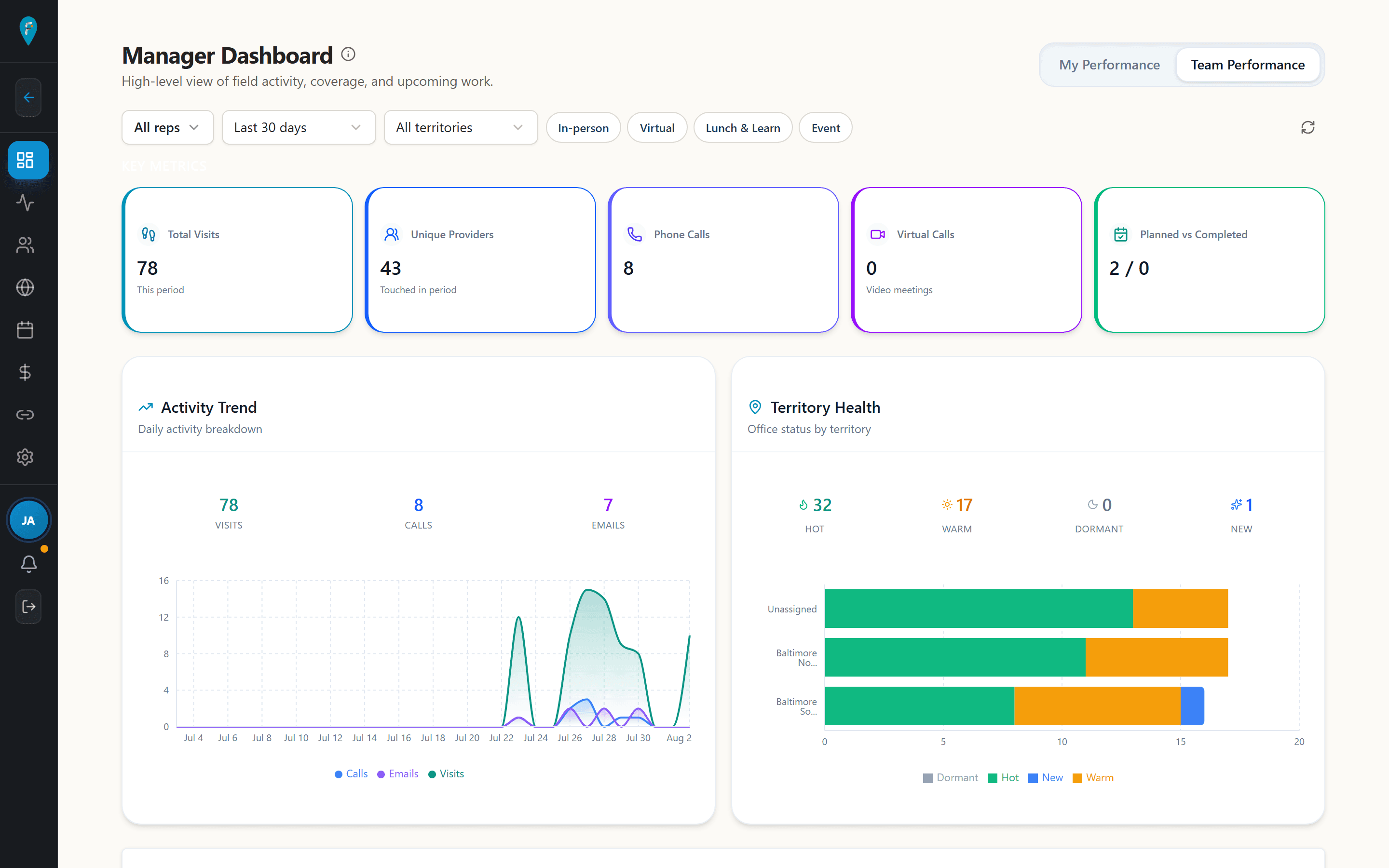Toggle New in Territory Health legend

[x=1046, y=778]
